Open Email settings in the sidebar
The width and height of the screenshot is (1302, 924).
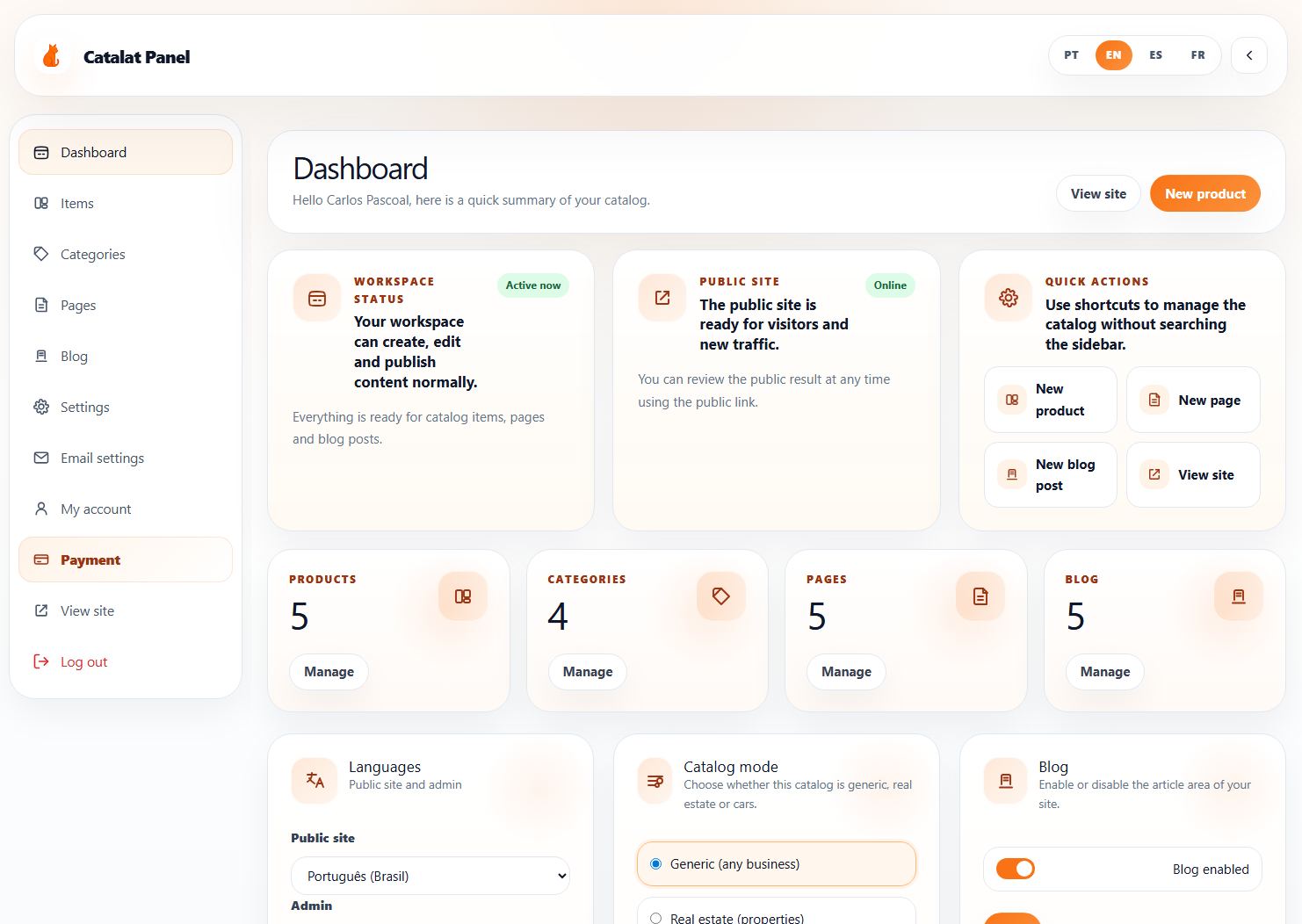(126, 458)
